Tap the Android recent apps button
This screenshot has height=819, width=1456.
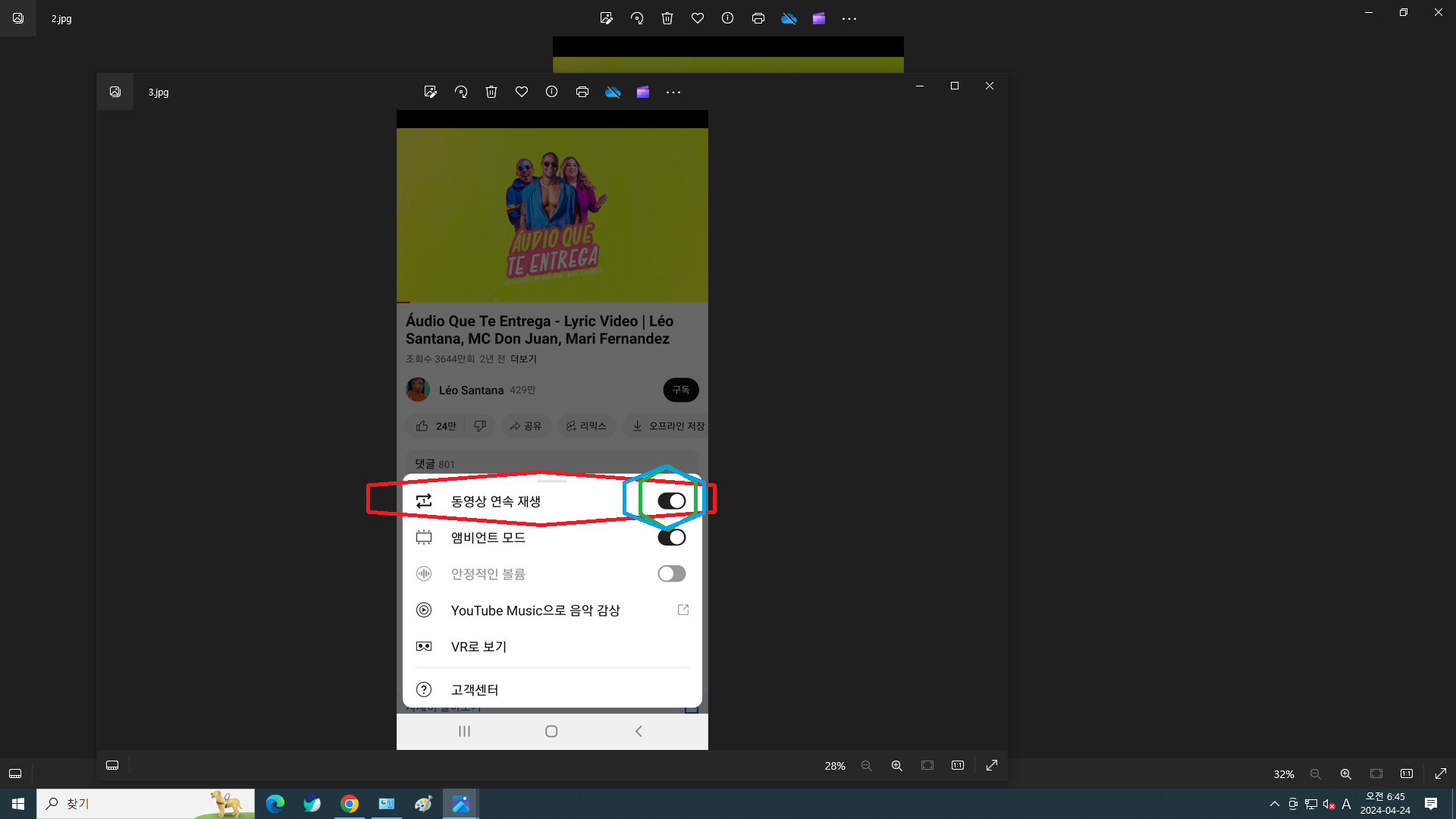464,732
